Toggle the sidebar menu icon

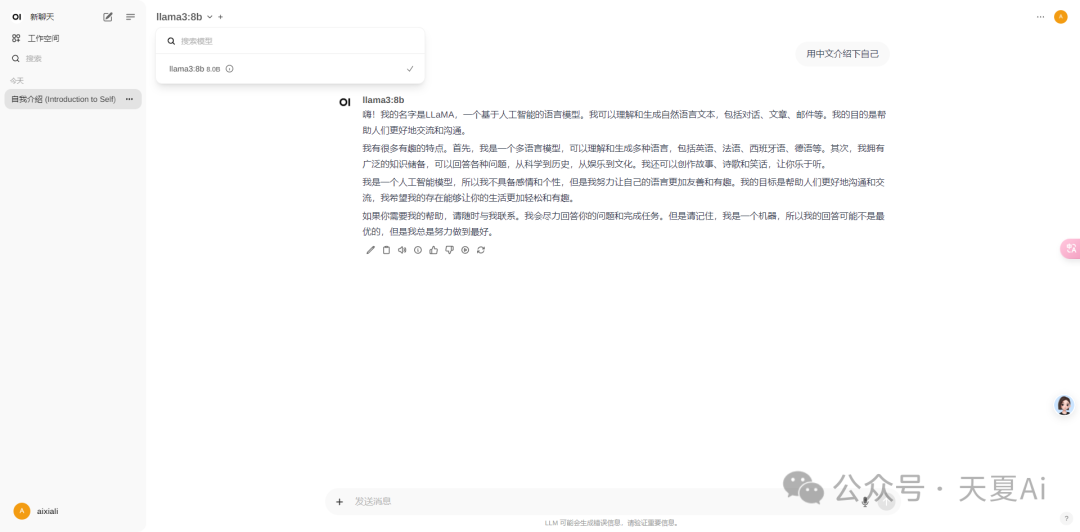click(x=130, y=17)
